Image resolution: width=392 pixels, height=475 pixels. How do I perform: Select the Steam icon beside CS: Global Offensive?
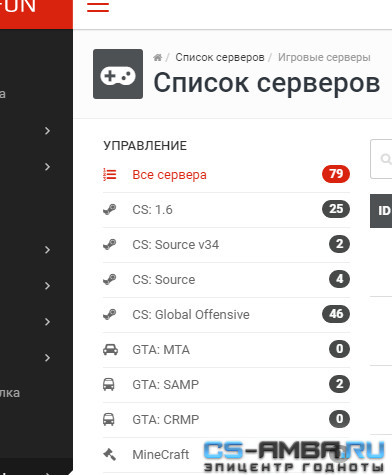click(110, 314)
